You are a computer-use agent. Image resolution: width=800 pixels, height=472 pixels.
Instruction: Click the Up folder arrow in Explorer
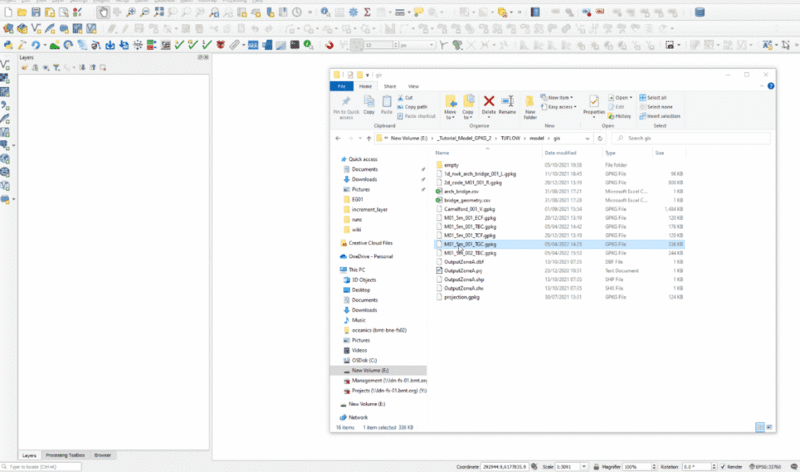pyautogui.click(x=370, y=138)
